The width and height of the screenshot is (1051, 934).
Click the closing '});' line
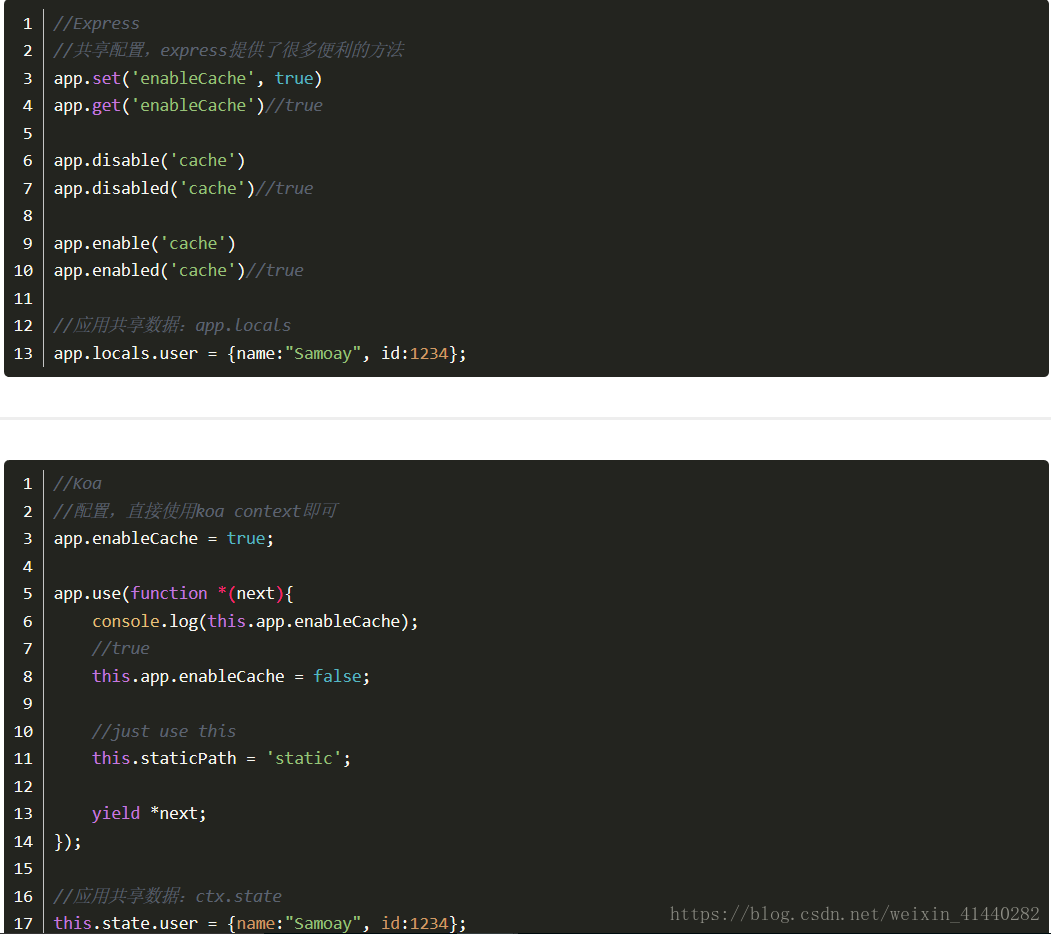click(x=68, y=841)
